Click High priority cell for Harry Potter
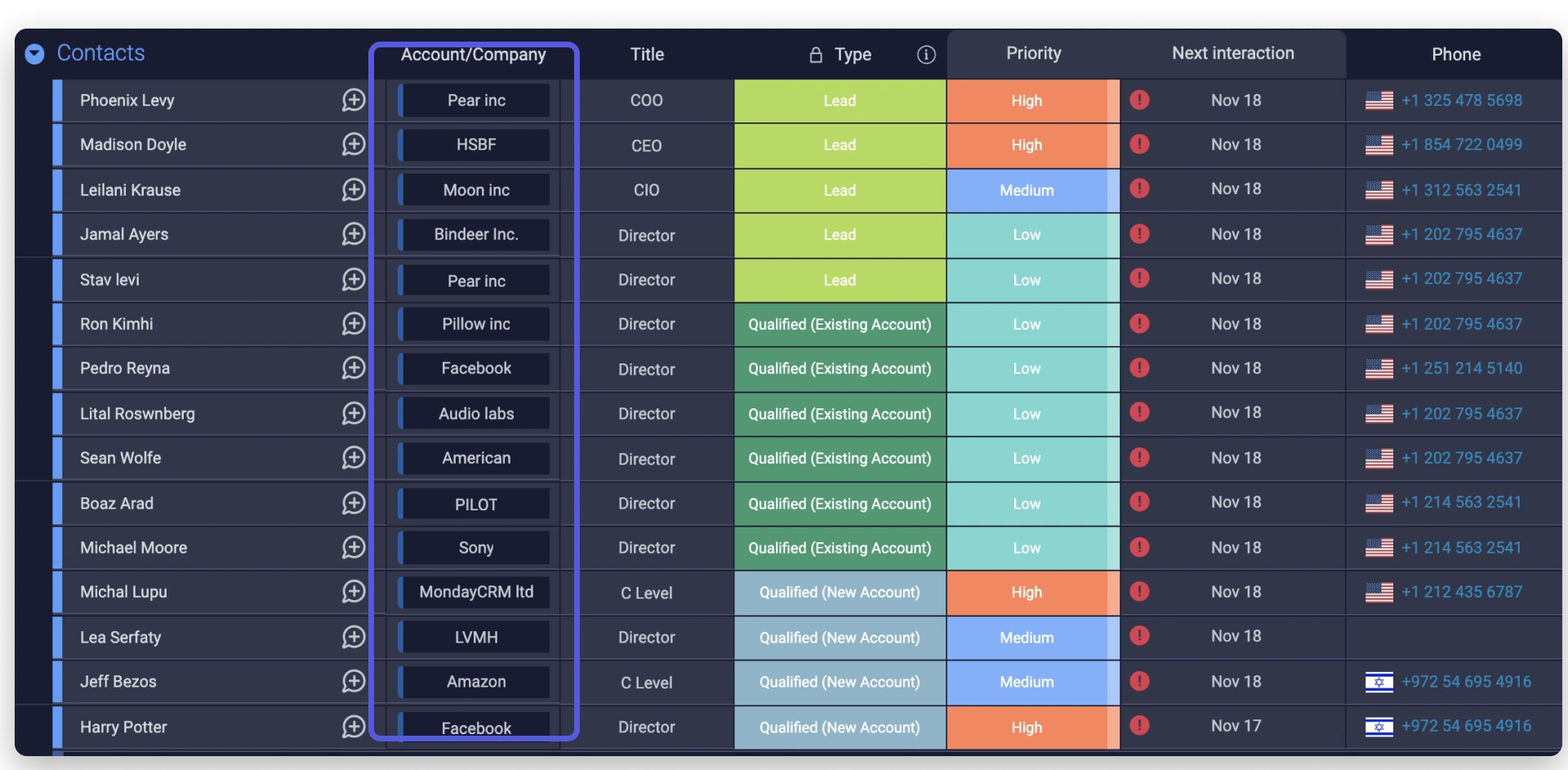Screen dimensions: 1568x770 point(1027,727)
